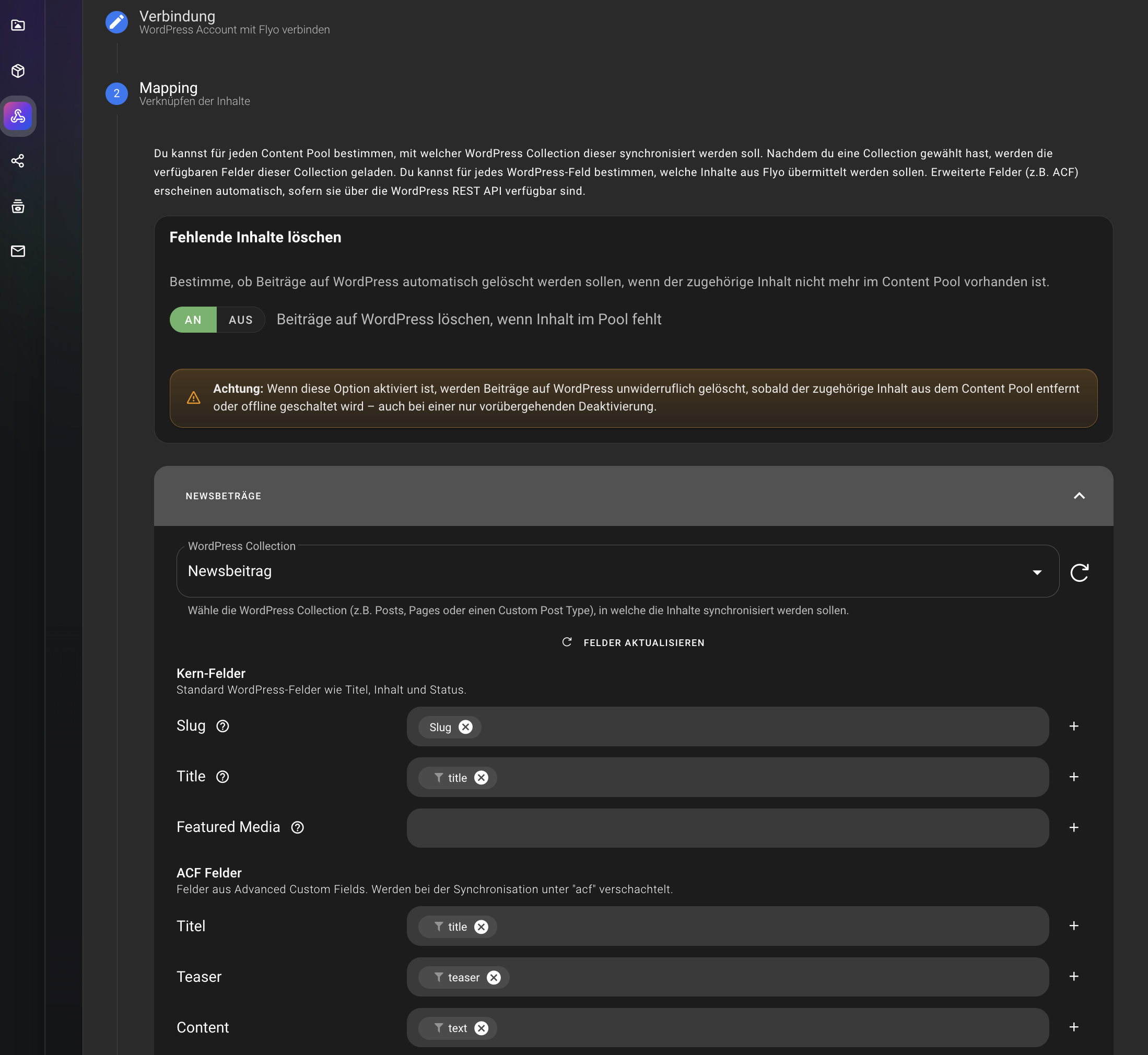Image resolution: width=1148 pixels, height=1055 pixels.
Task: Click the Verbindung step pencil icon
Action: coord(116,22)
